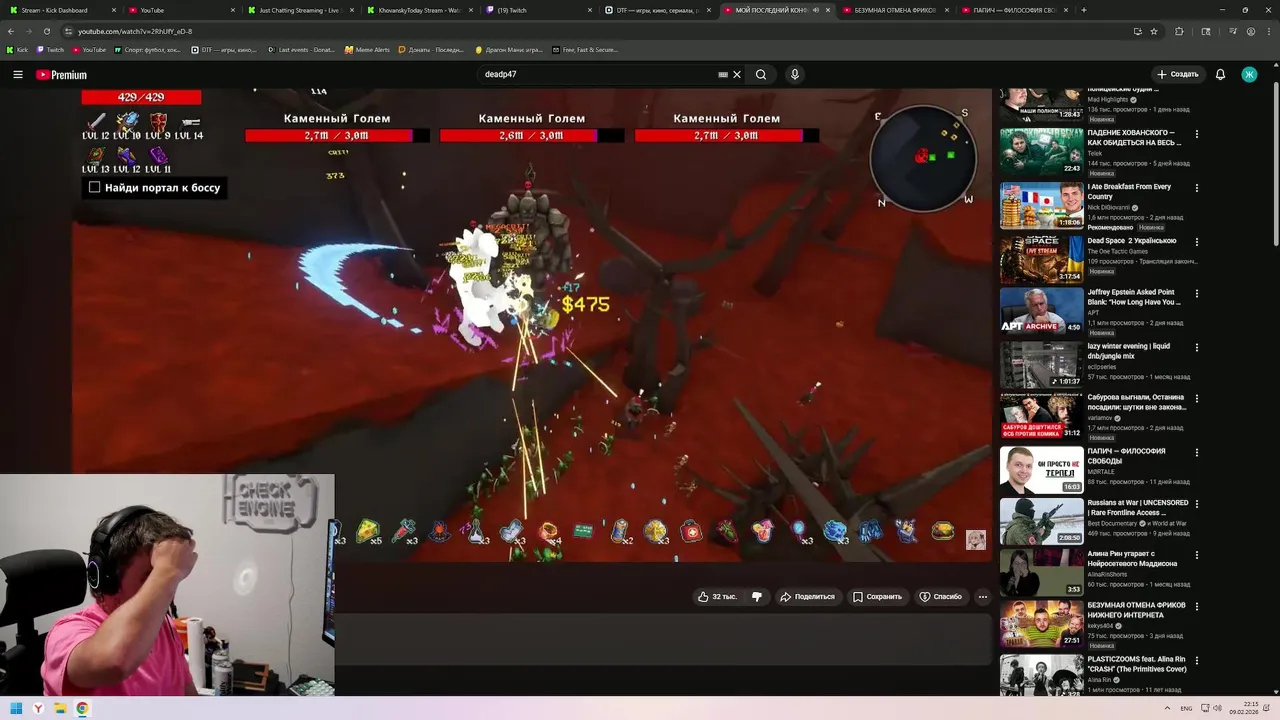The width and height of the screenshot is (1280, 720).
Task: Open options menu for PLASTICZOOMS feat. Alina Rin
Action: (x=1197, y=661)
